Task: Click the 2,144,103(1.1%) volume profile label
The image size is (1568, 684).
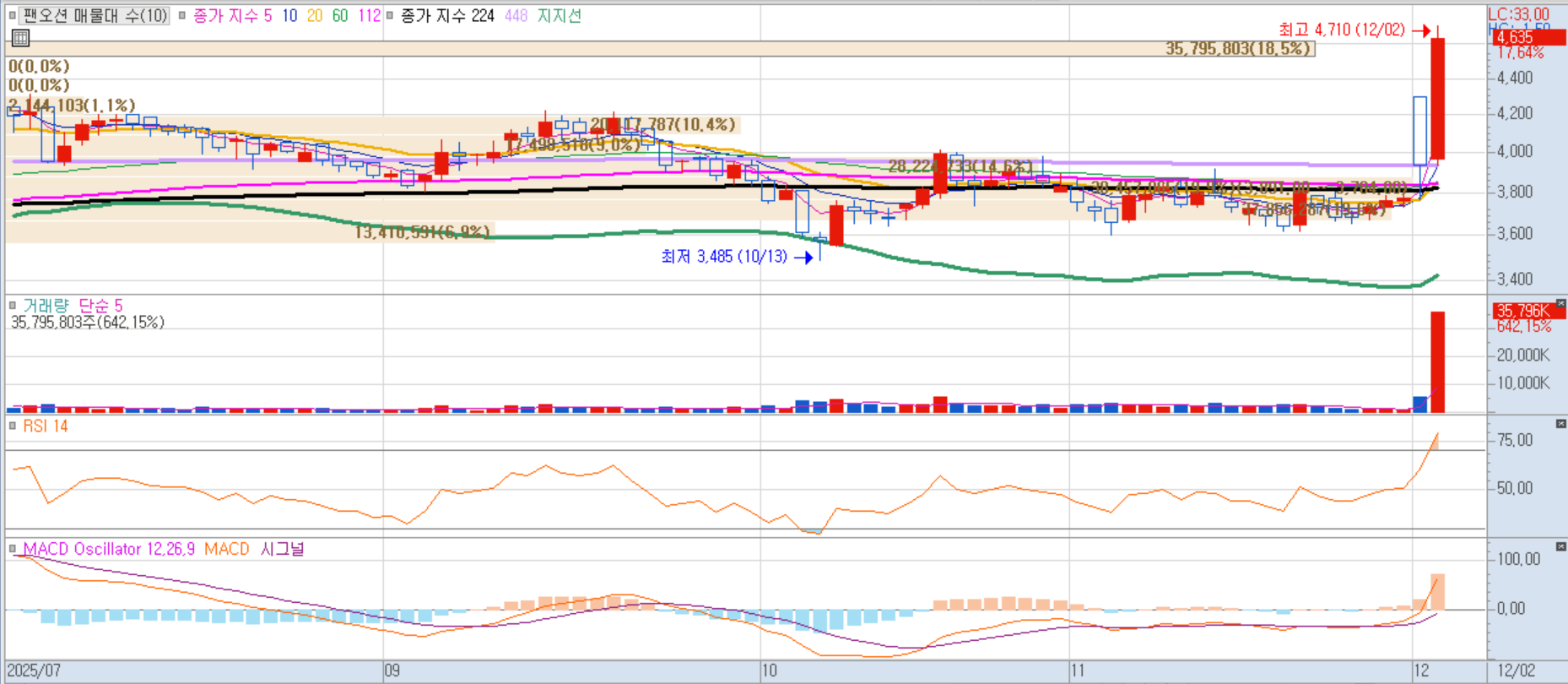Action: 72,105
